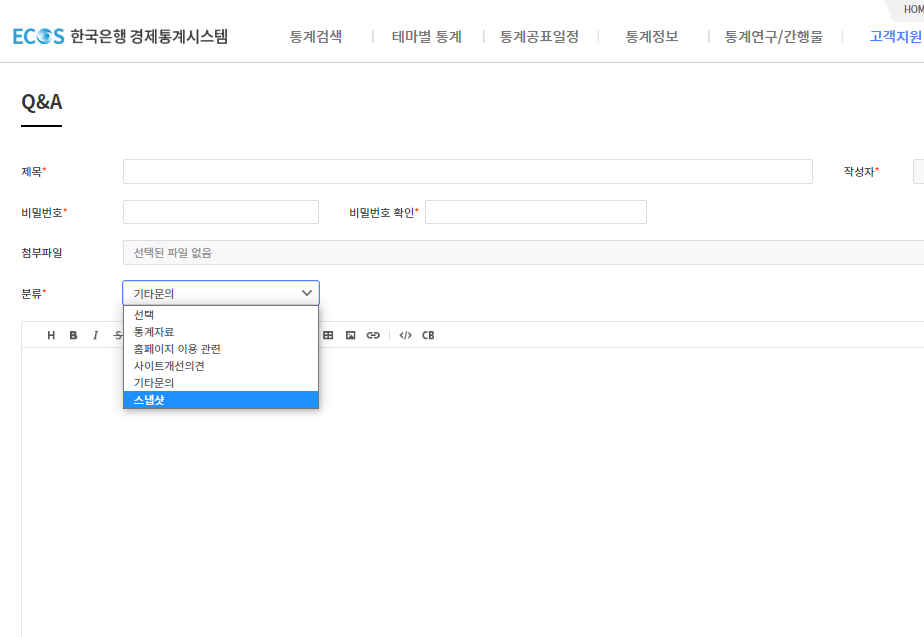Image resolution: width=924 pixels, height=637 pixels.
Task: Open the 분류 dropdown showing 기타문의
Action: pos(221,293)
